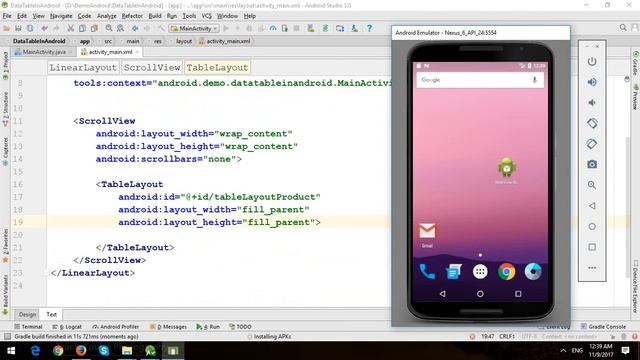Image resolution: width=640 pixels, height=360 pixels.
Task: Select the Text view tab
Action: tap(51, 314)
